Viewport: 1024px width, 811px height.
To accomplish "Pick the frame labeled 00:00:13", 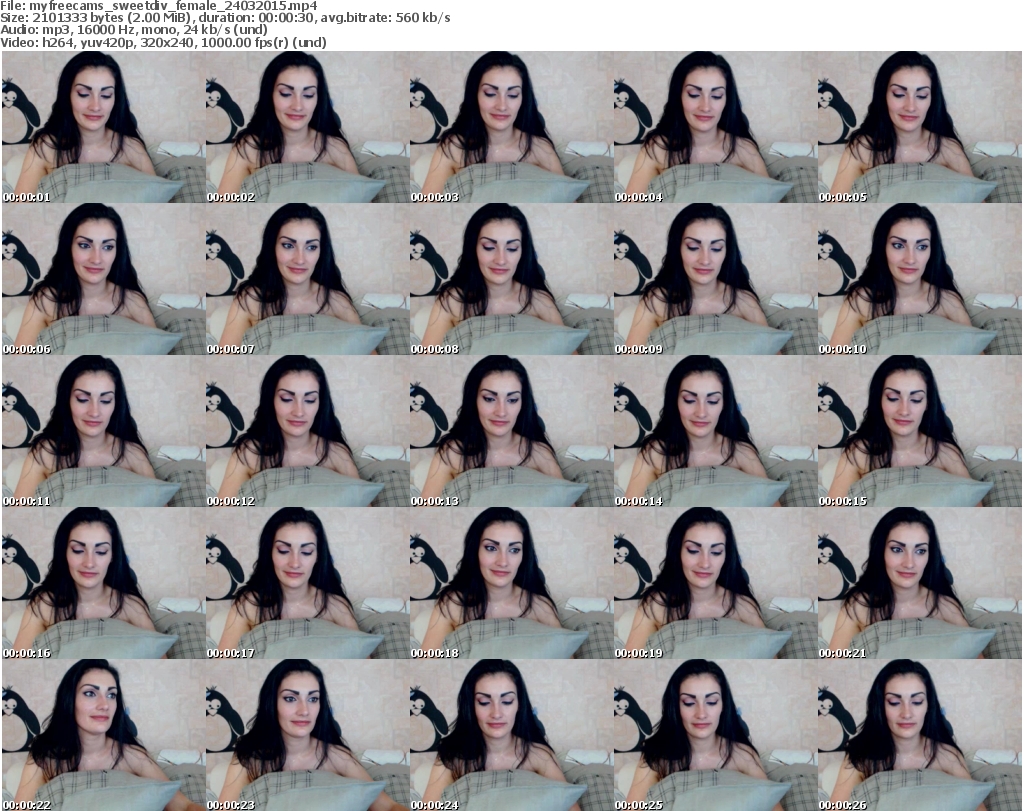I will coord(511,431).
